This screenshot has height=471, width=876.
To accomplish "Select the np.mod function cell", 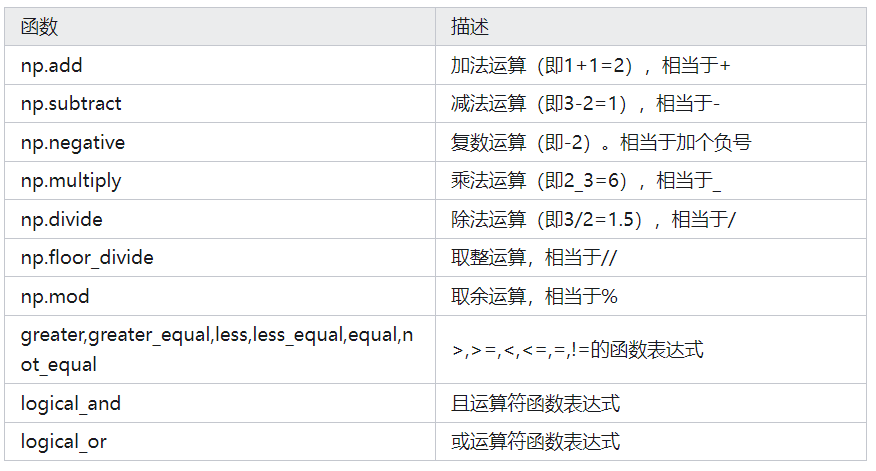I will point(54,297).
